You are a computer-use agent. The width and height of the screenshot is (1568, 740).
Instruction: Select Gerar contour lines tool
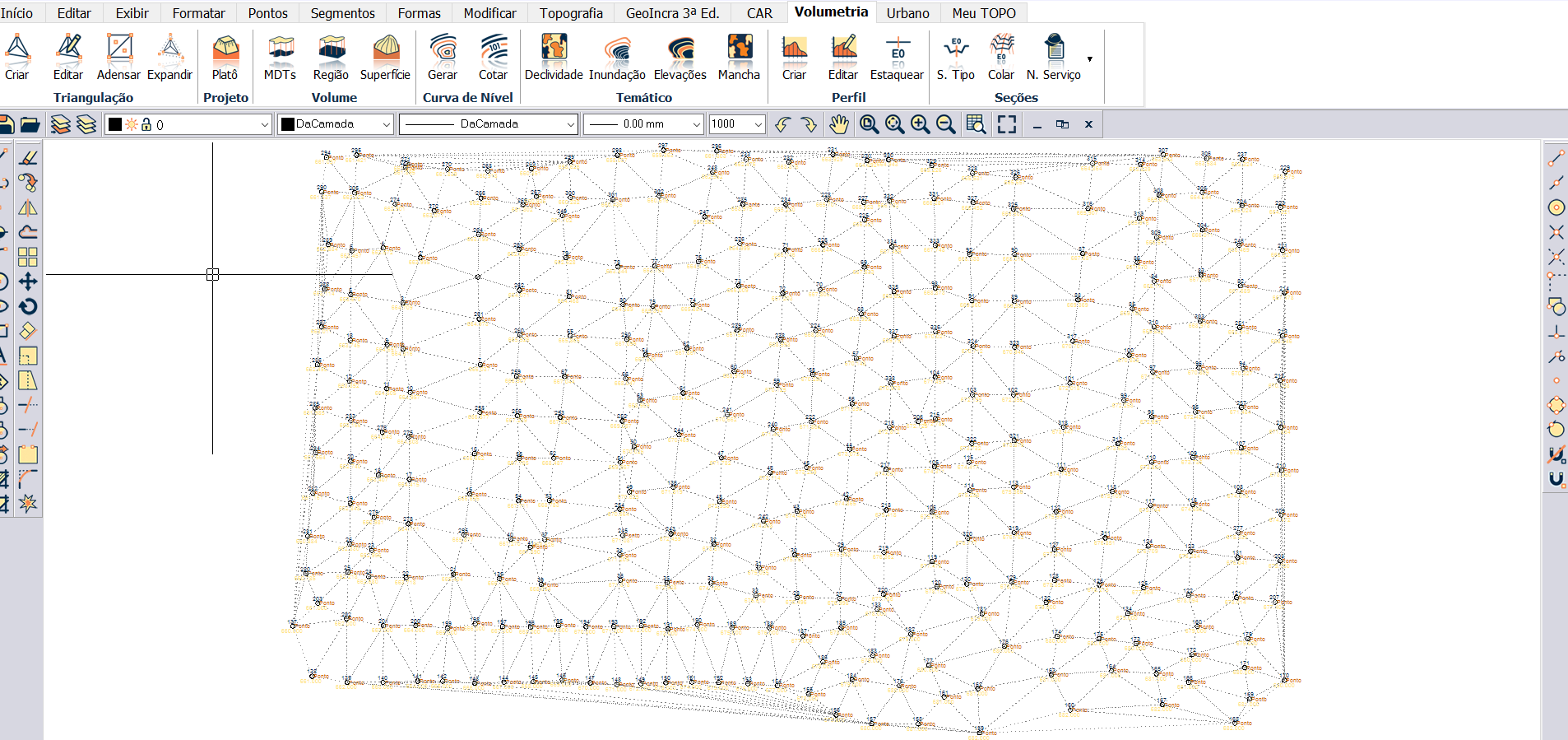[x=443, y=57]
